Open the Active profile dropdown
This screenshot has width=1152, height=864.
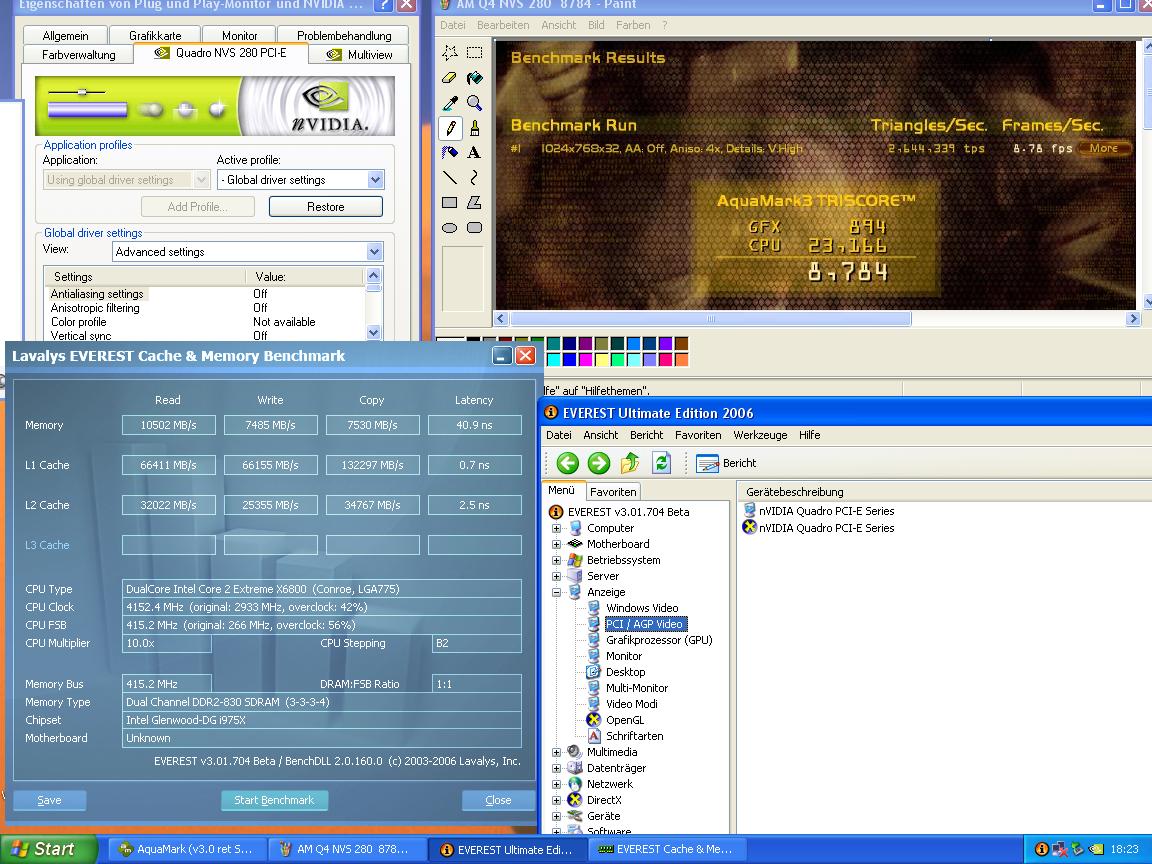coord(375,179)
